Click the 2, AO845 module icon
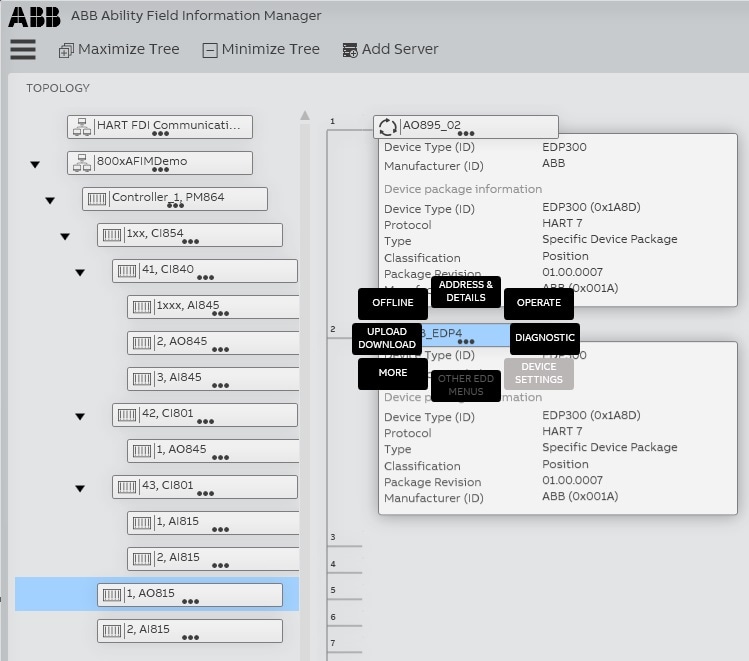Image resolution: width=749 pixels, height=661 pixels. [x=142, y=343]
